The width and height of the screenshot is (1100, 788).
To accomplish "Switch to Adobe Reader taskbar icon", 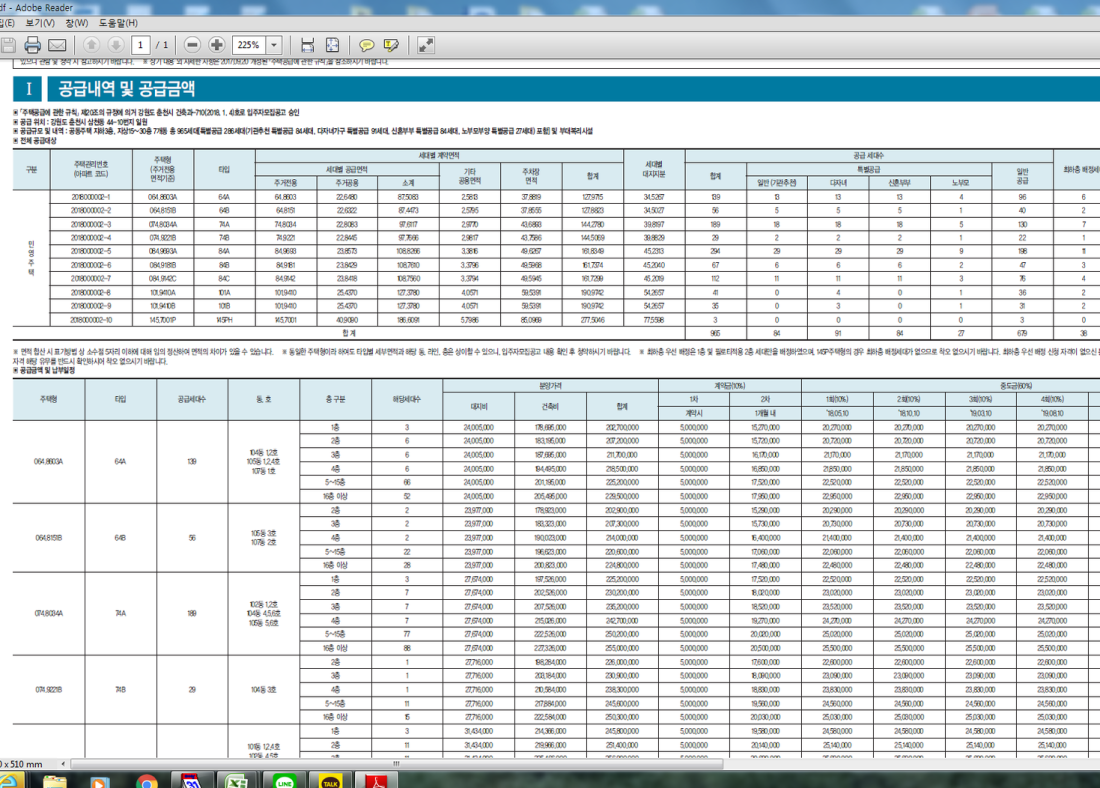I will click(377, 780).
